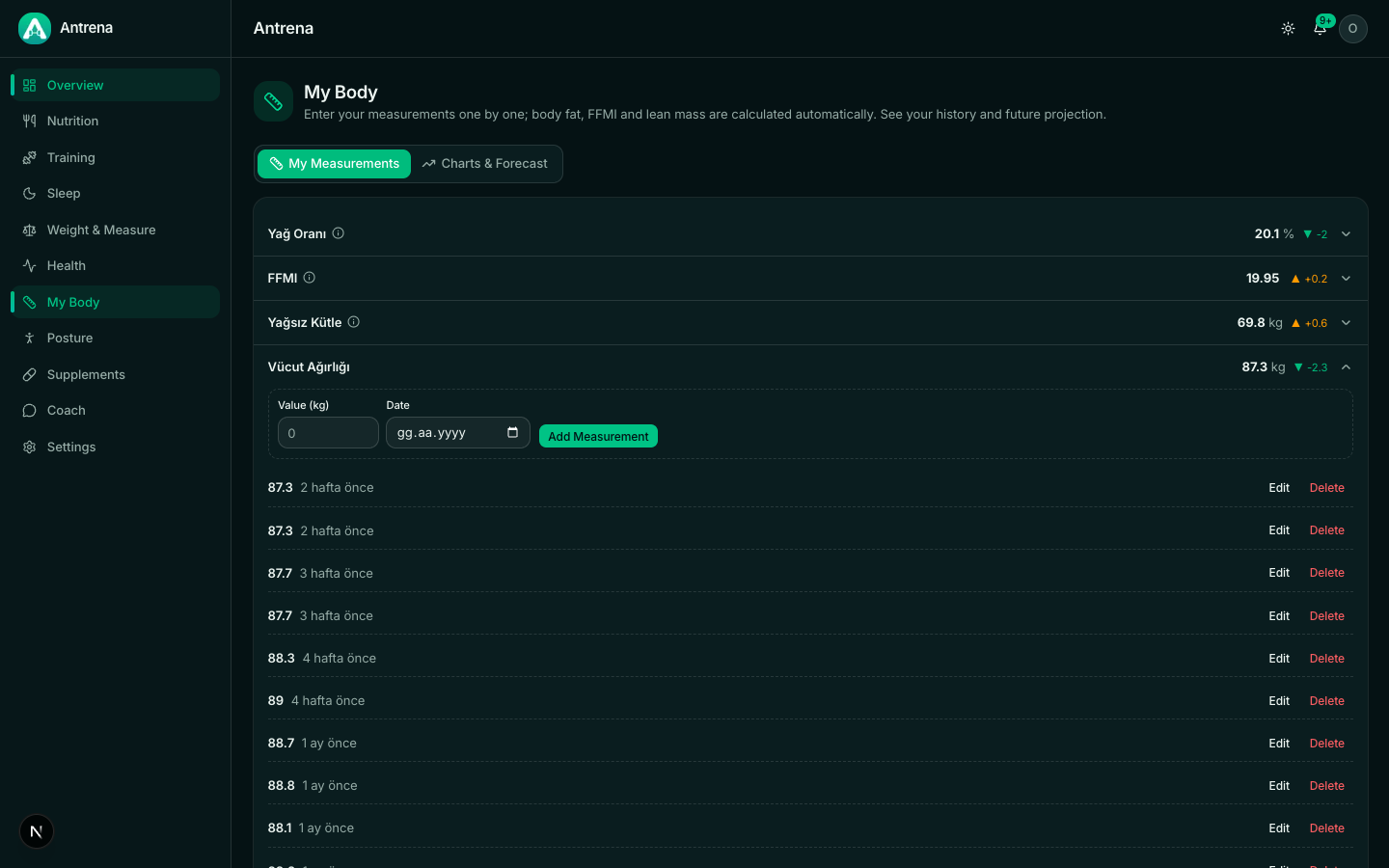Edit the 88.3 measurement entry

click(1279, 659)
